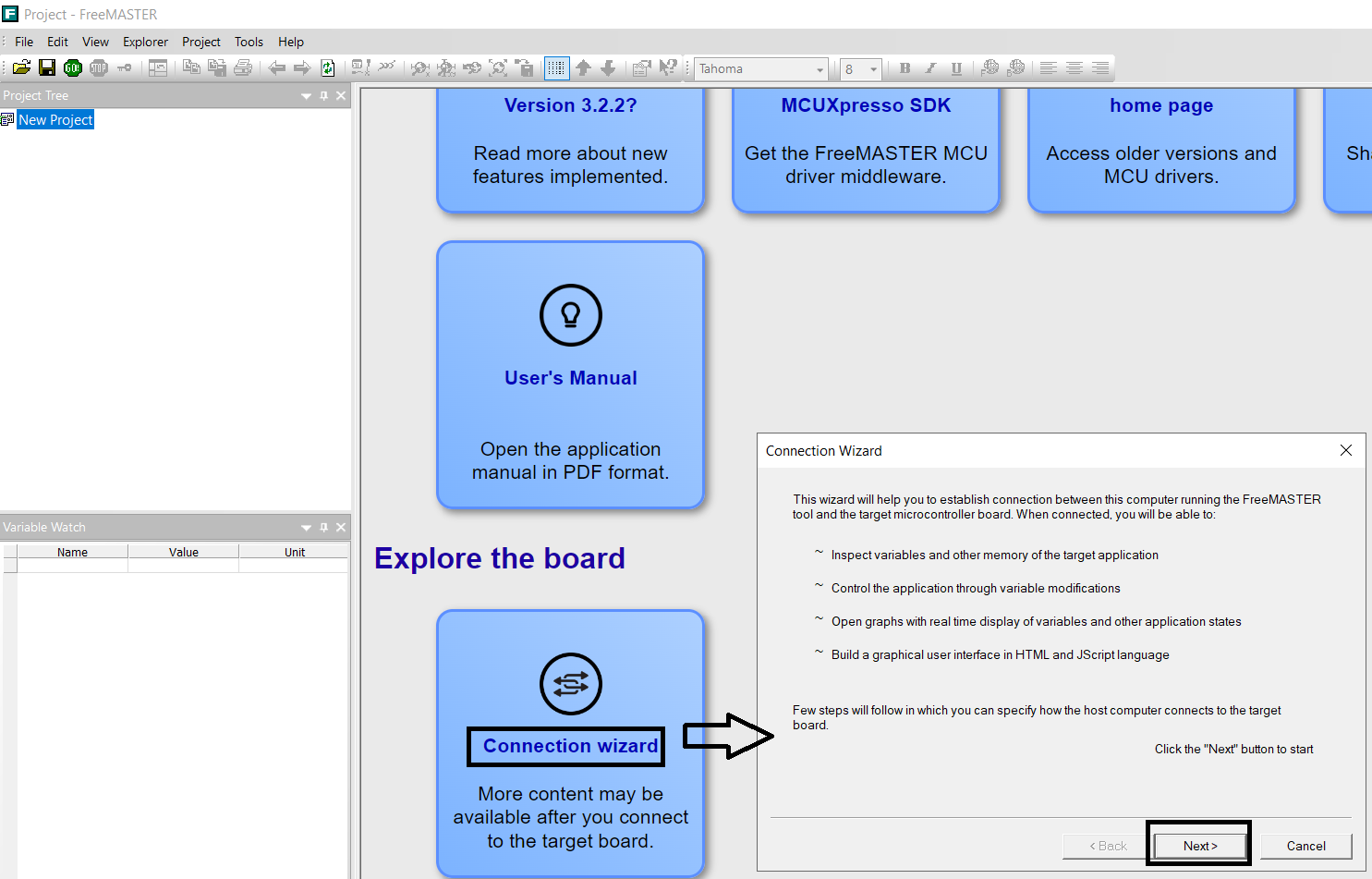Screen dimensions: 1372x879
Task: Click the stimulus toolbar icon next to Refresh
Action: point(361,67)
